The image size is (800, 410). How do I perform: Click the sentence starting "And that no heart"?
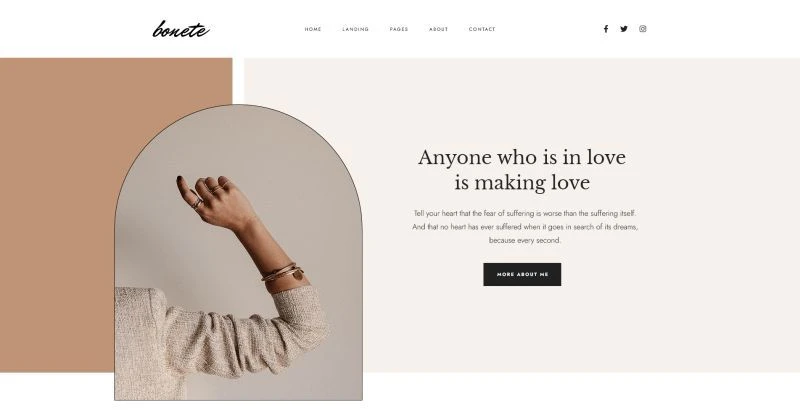tap(524, 227)
